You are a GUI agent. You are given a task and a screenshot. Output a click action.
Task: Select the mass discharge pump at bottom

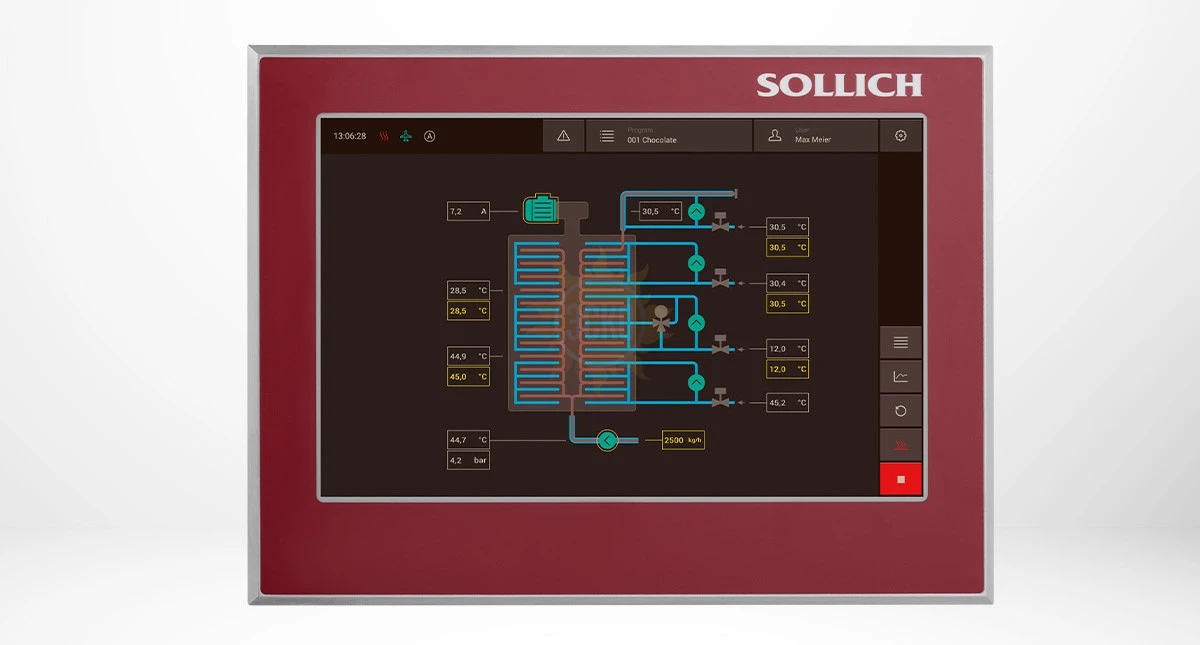point(607,439)
